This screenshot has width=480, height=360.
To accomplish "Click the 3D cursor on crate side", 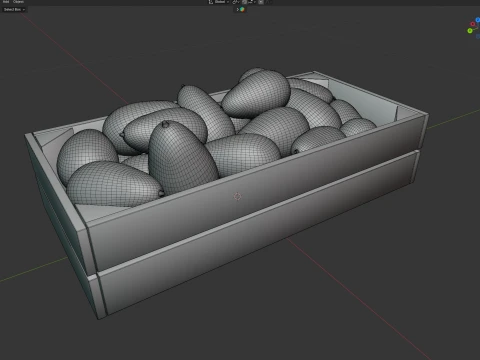I will click(x=237, y=197).
